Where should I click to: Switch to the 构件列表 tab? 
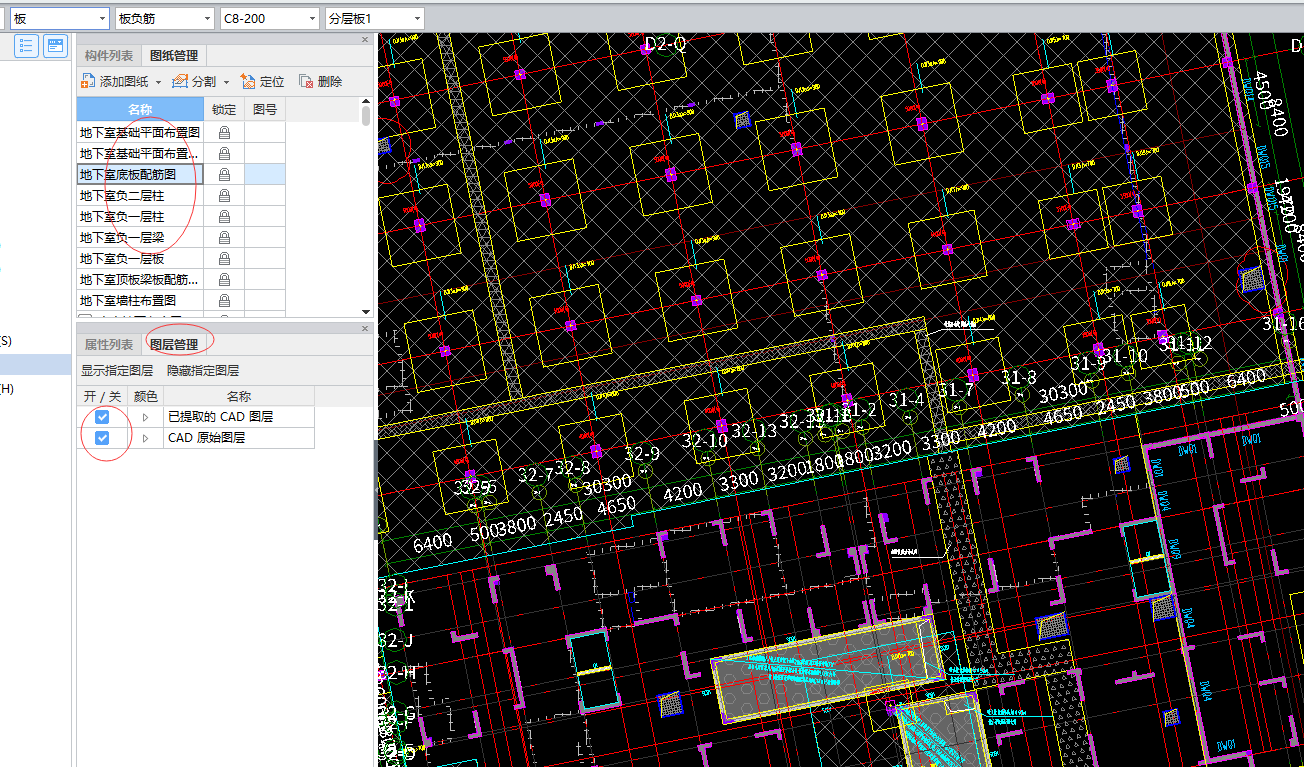[x=109, y=56]
